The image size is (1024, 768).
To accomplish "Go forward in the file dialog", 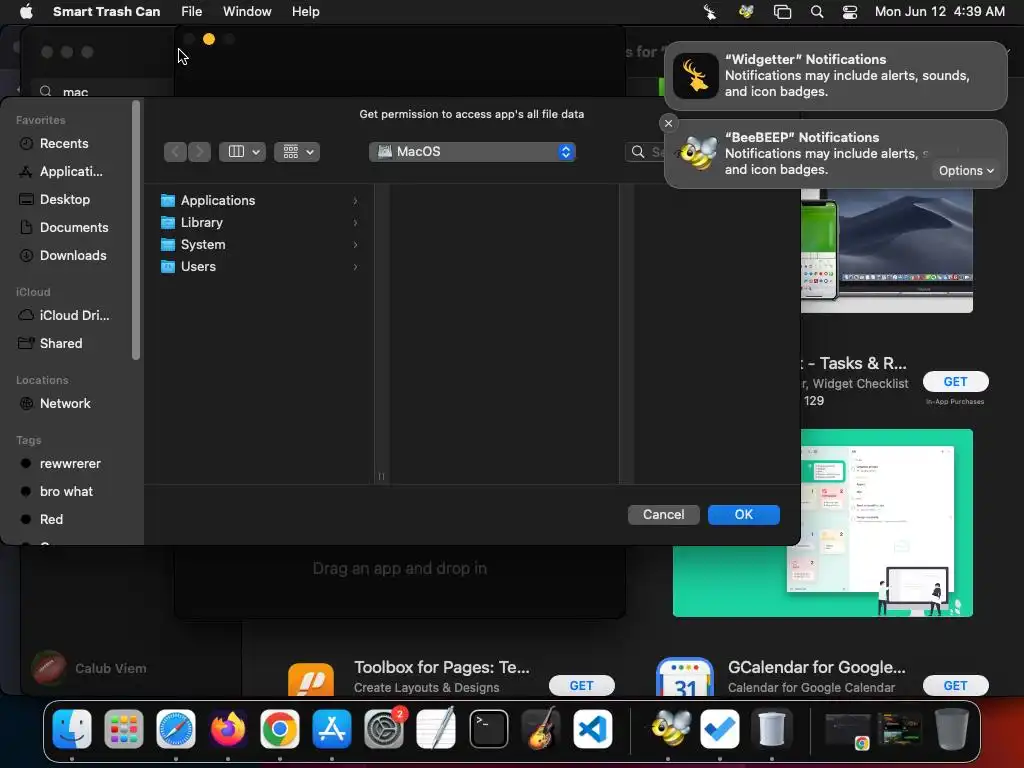I will (199, 152).
